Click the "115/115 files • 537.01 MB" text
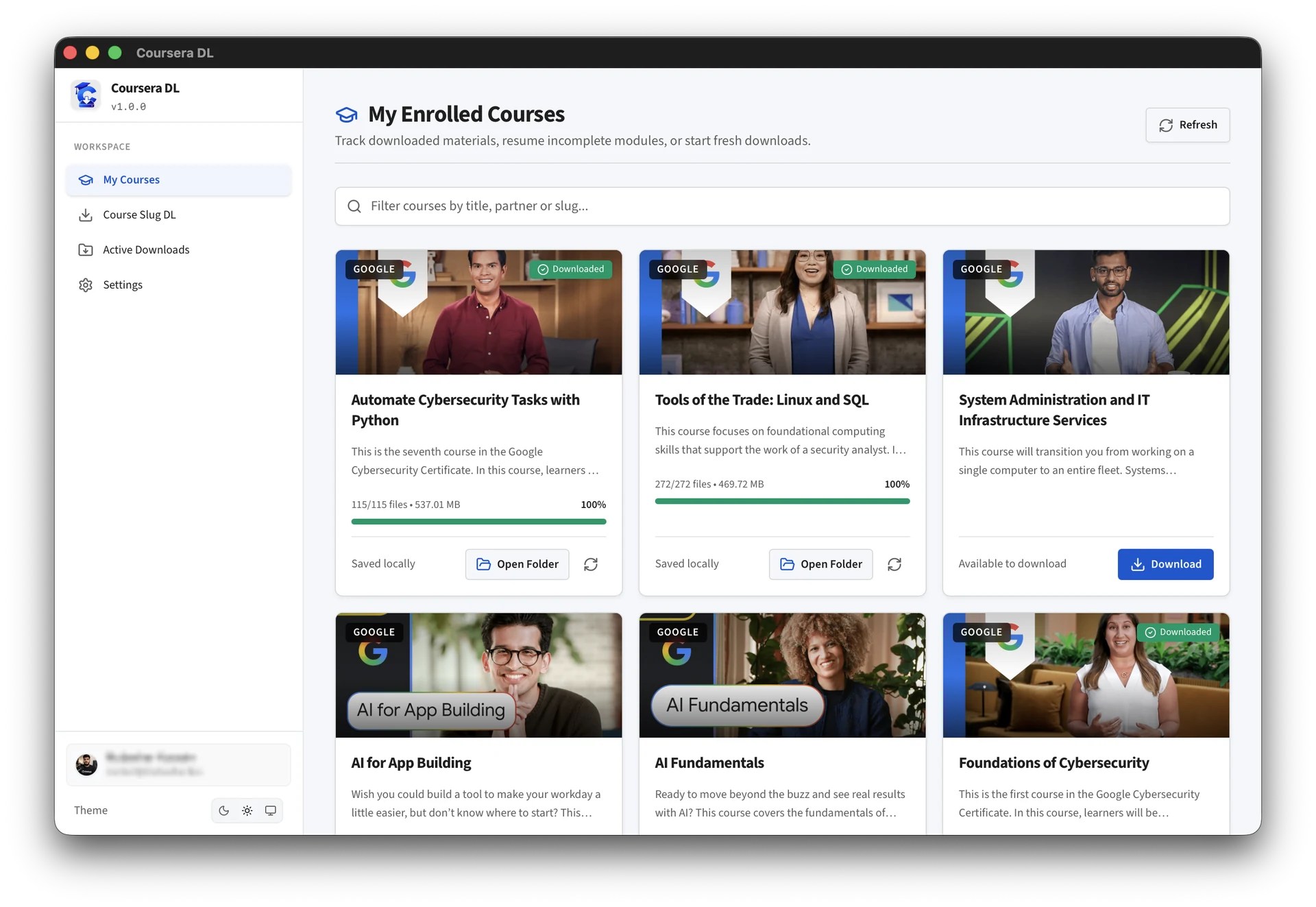Image resolution: width=1316 pixels, height=907 pixels. click(x=406, y=505)
